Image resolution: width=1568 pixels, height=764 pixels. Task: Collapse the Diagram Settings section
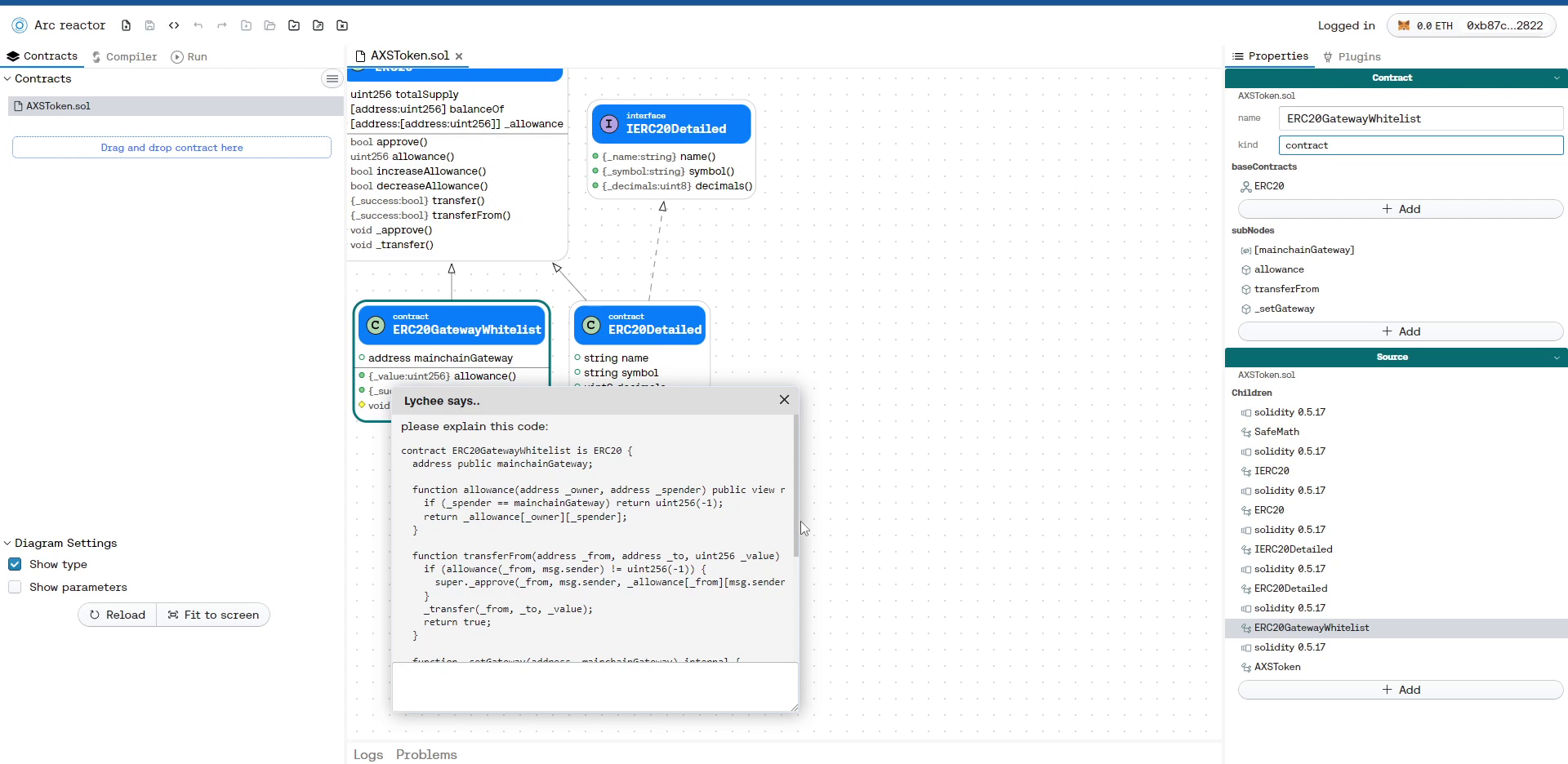point(8,543)
